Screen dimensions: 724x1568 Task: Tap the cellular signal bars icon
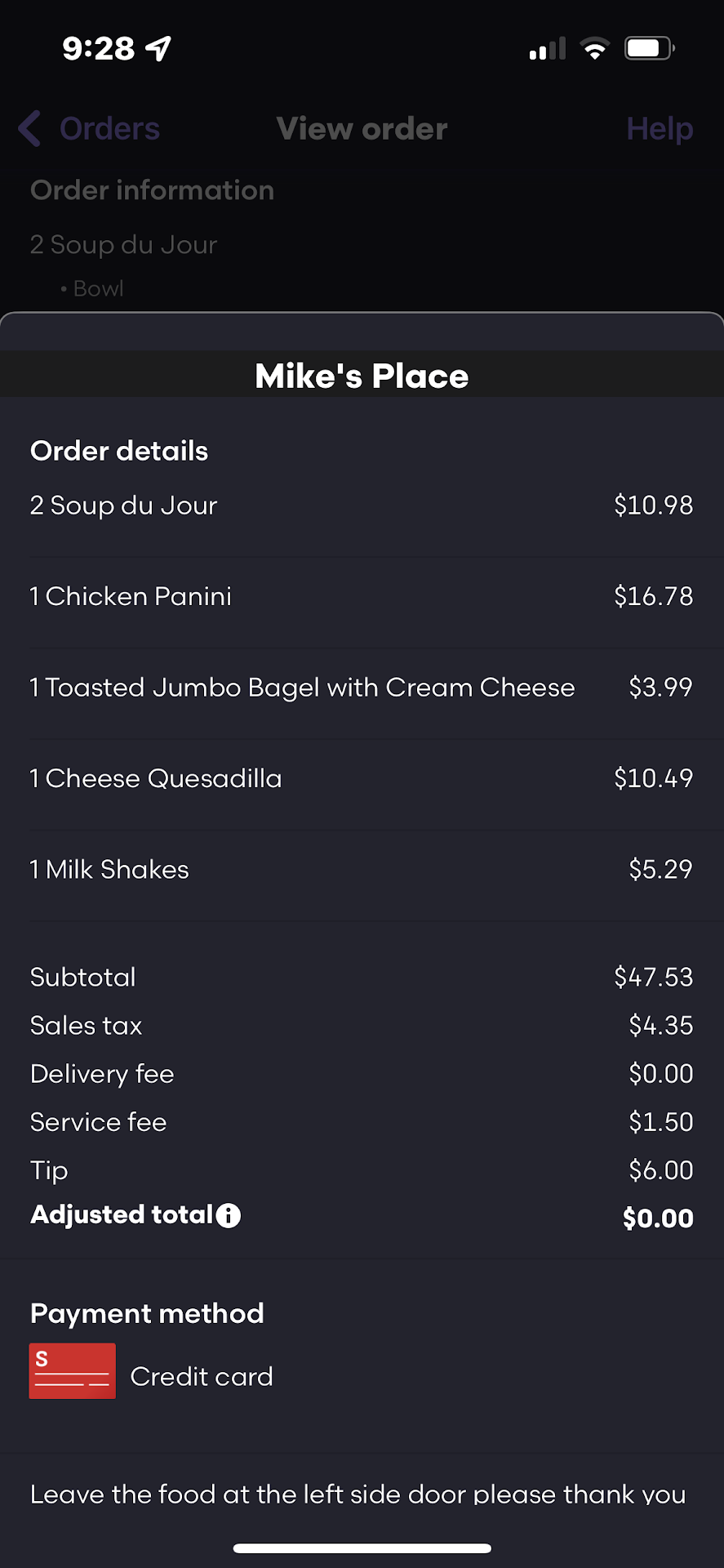tap(547, 49)
